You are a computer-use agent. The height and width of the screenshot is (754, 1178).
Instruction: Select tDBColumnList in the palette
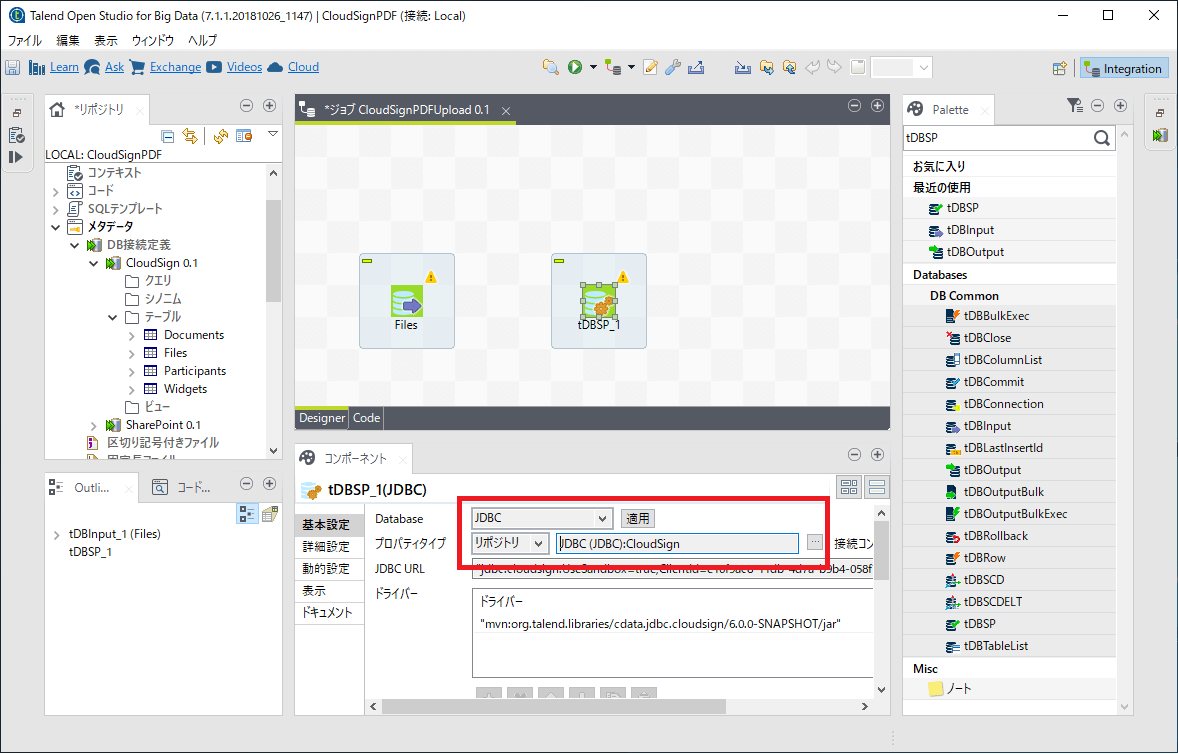click(x=1003, y=360)
